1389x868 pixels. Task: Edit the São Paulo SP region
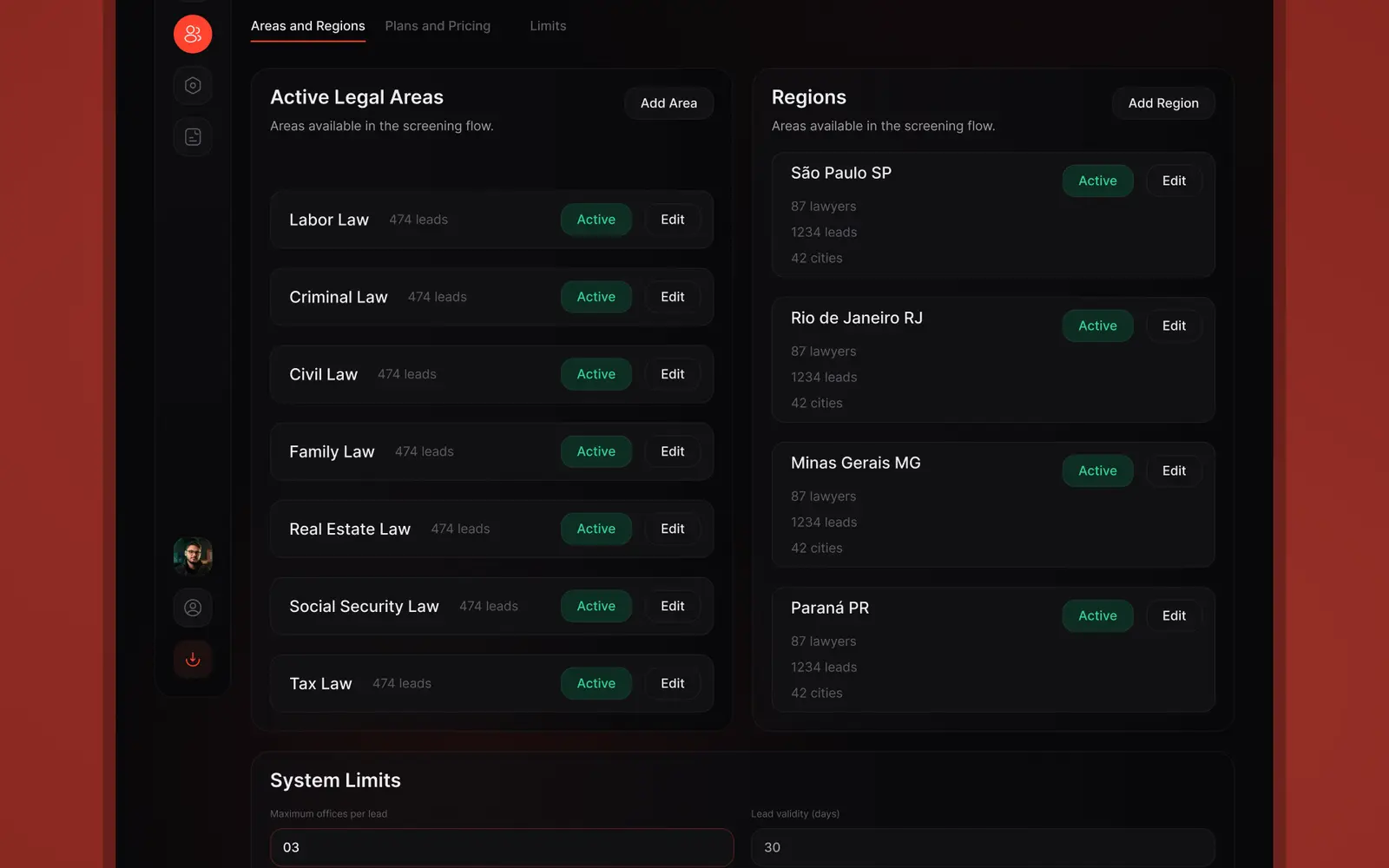[1175, 181]
